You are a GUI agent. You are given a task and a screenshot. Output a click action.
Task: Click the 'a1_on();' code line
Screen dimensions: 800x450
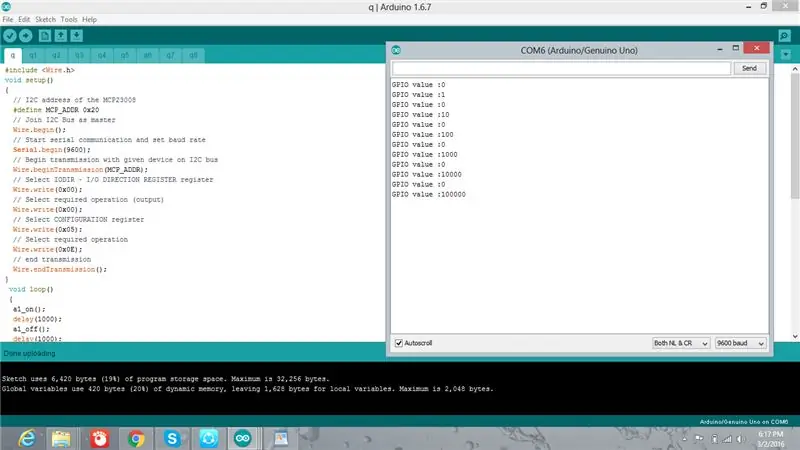tap(29, 309)
